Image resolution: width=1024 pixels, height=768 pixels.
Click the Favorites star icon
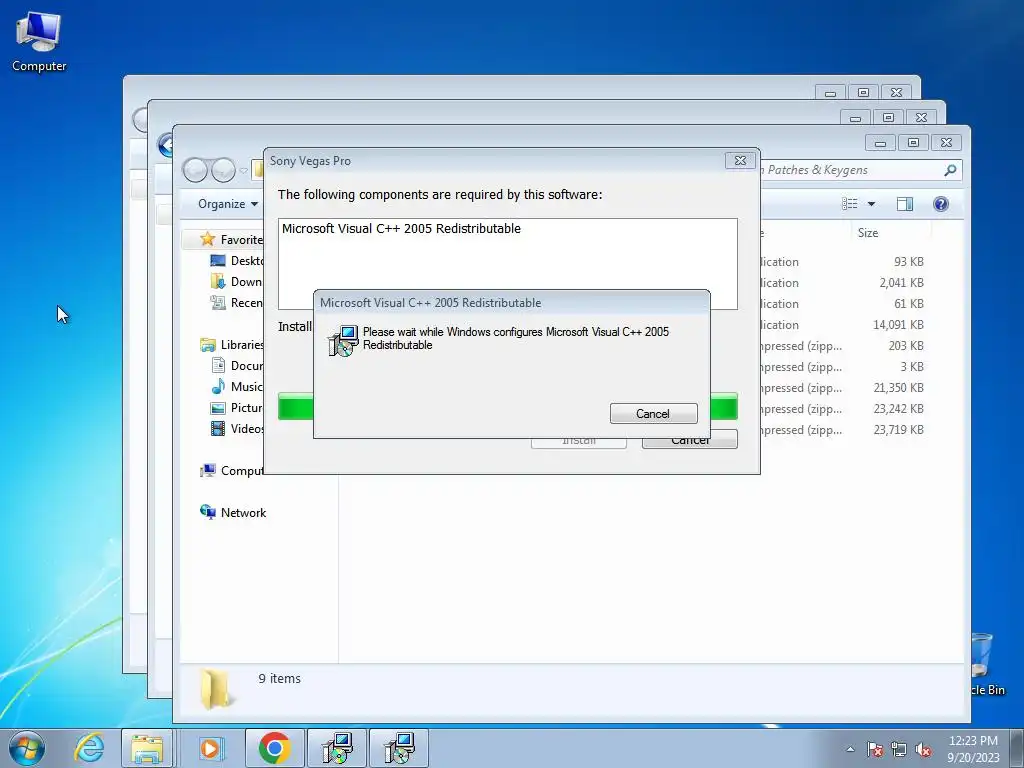click(x=208, y=239)
